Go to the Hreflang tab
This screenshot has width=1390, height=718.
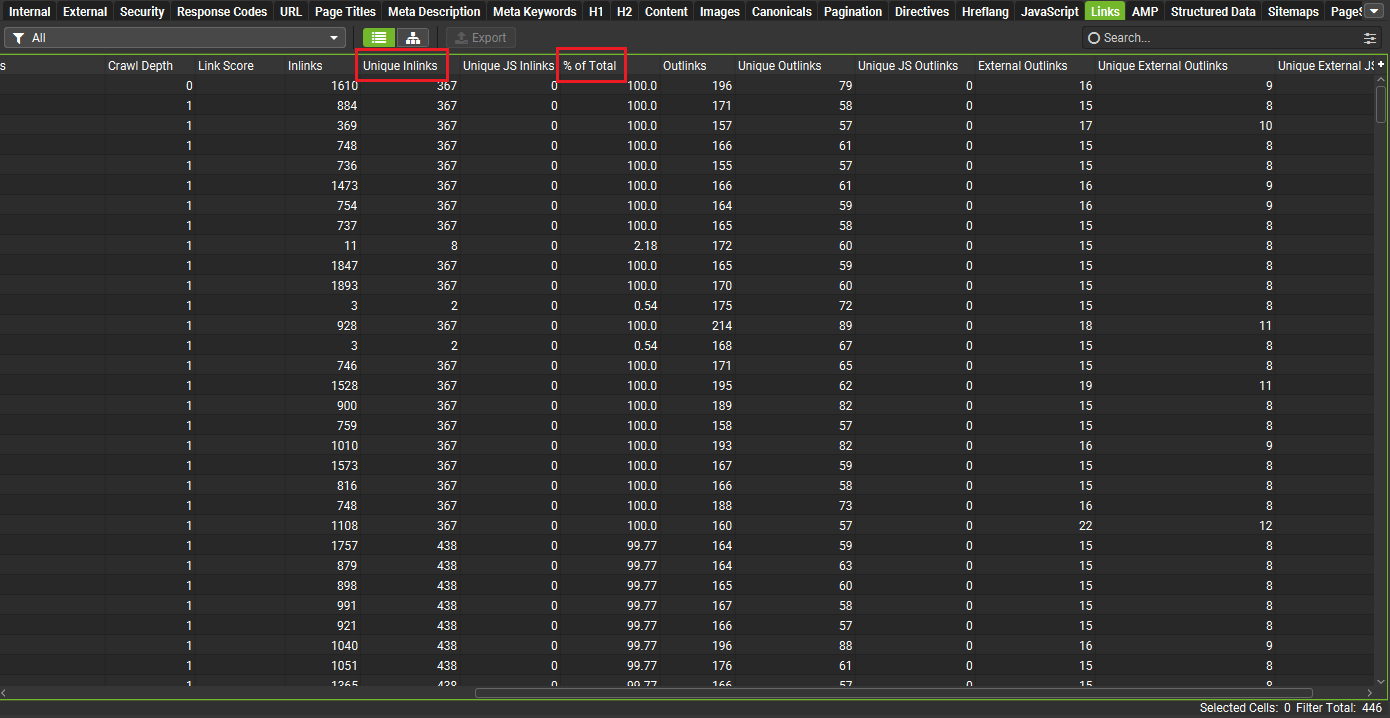point(985,12)
